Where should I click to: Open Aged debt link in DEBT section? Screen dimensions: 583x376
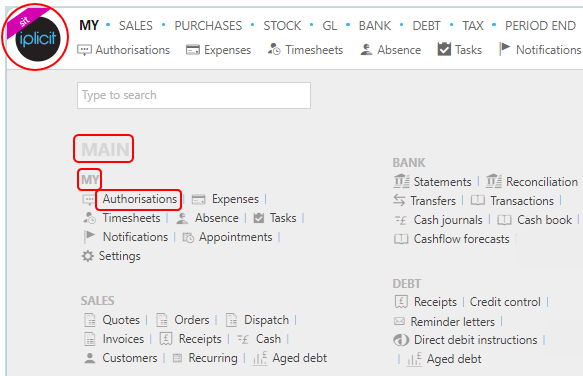(x=454, y=359)
